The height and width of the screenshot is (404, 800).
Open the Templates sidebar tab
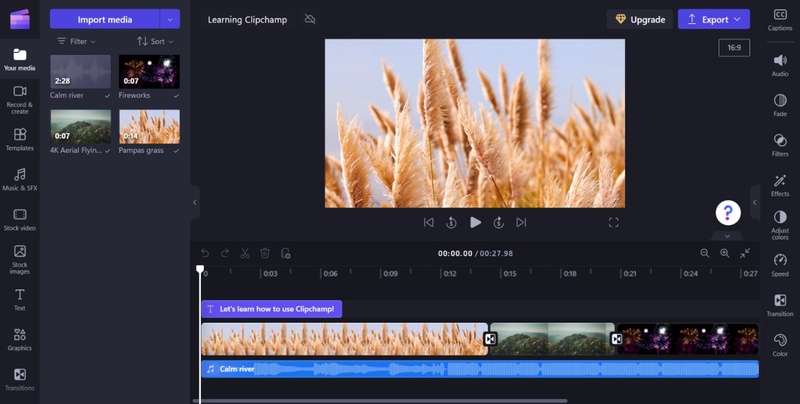19,139
